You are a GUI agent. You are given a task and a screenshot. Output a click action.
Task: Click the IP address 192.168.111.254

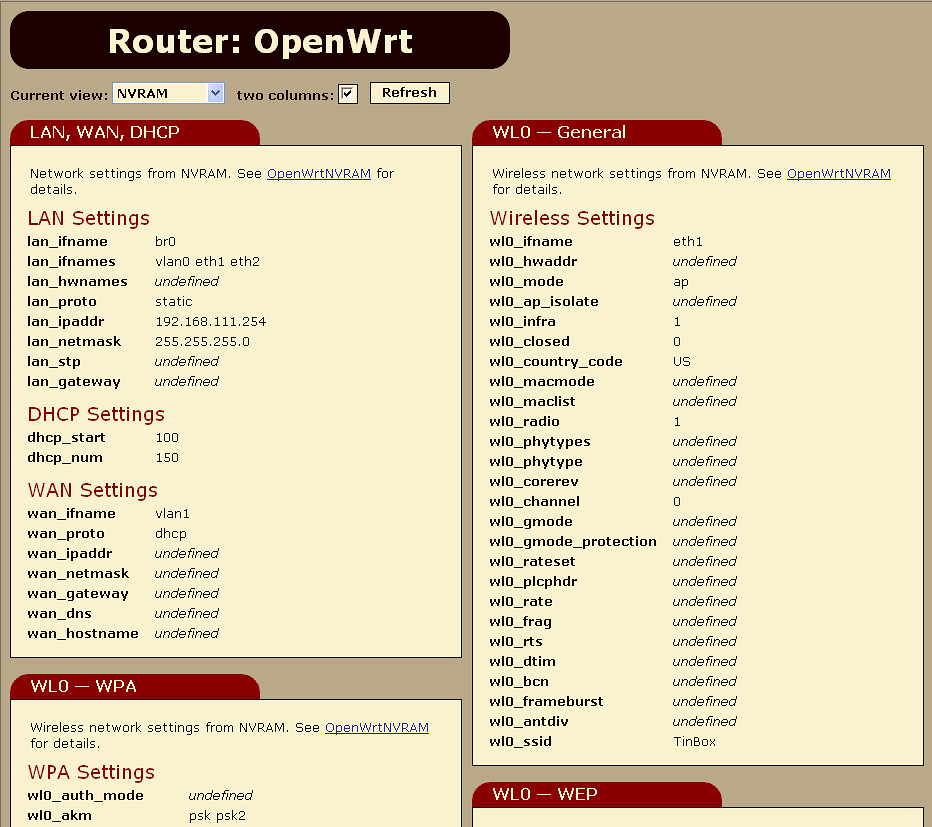tap(210, 322)
